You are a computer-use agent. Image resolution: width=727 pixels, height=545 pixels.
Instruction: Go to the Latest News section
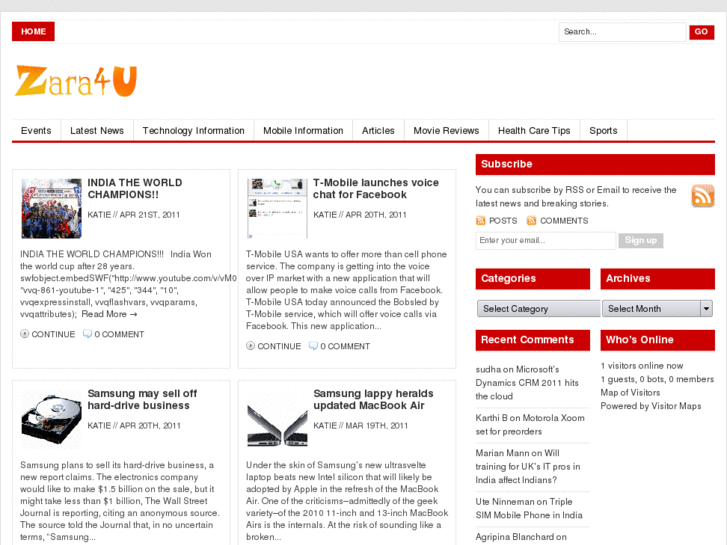[x=97, y=131]
